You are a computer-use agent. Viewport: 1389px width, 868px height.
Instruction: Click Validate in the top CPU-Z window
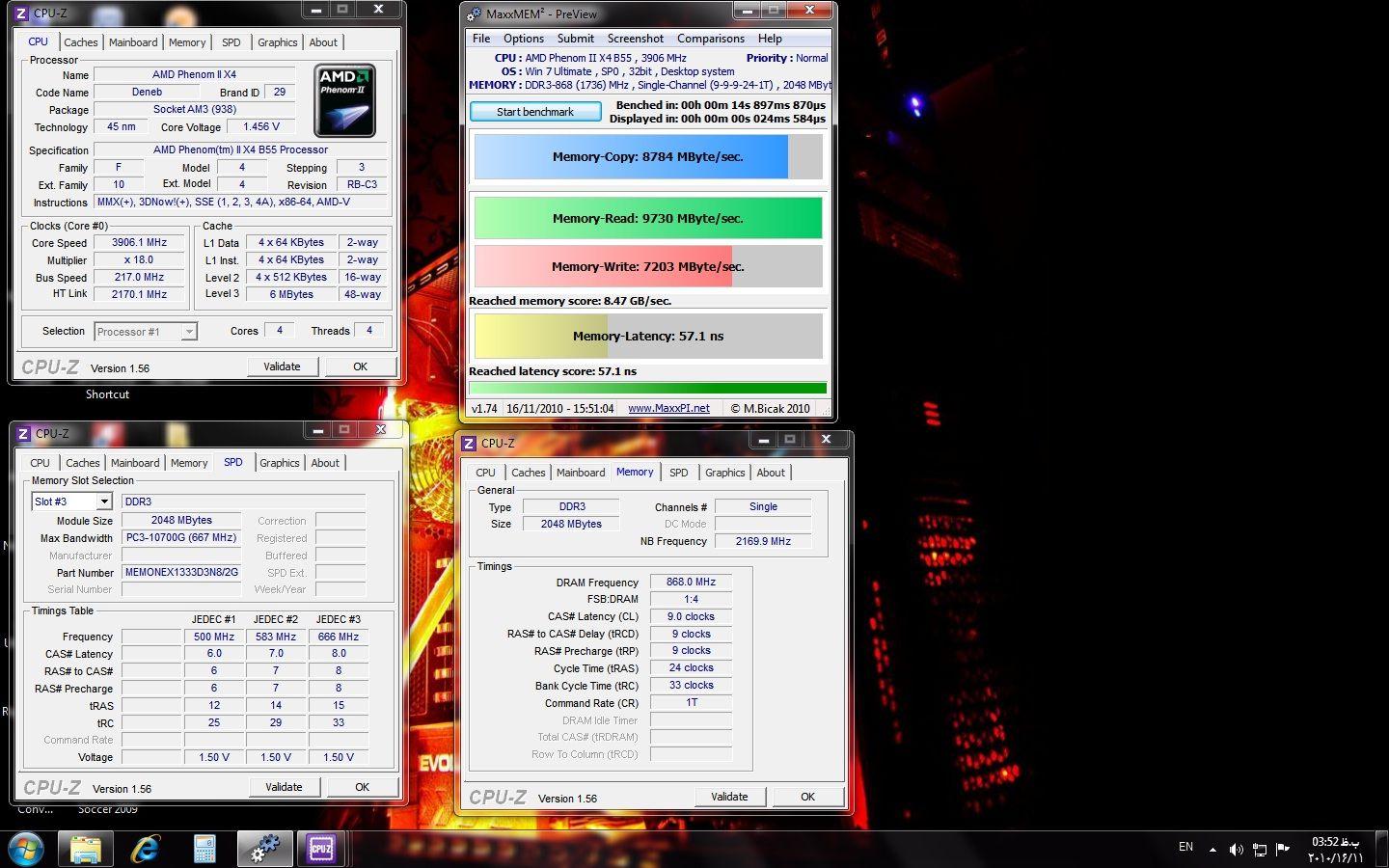coord(282,366)
